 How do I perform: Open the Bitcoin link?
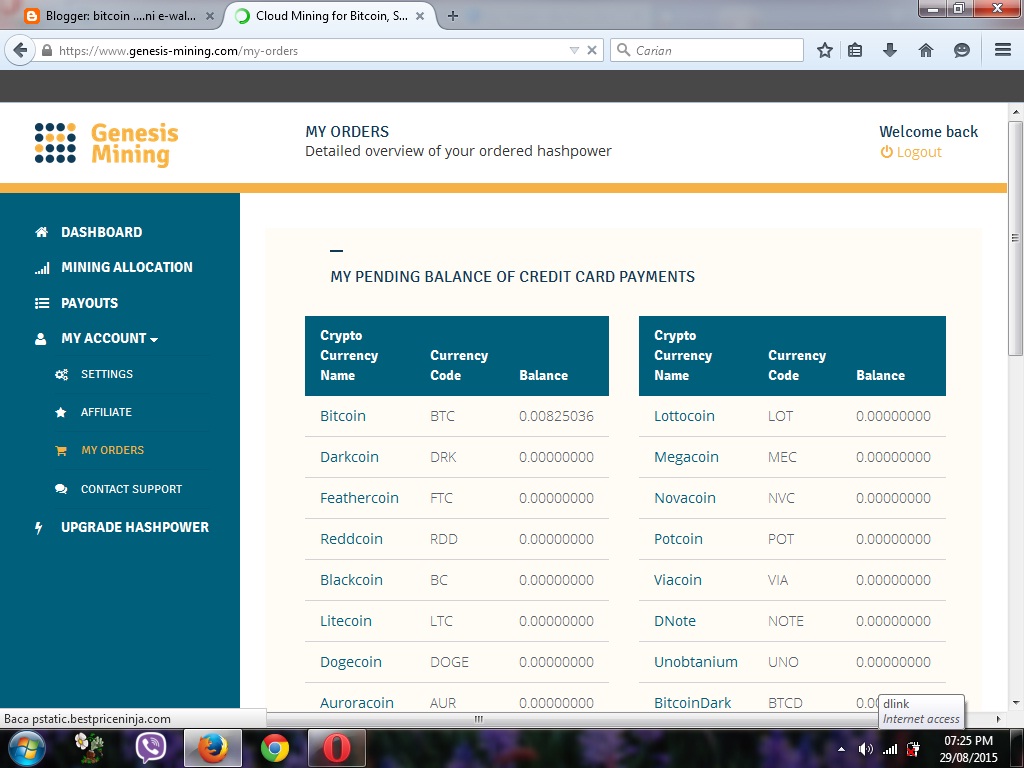[x=343, y=416]
